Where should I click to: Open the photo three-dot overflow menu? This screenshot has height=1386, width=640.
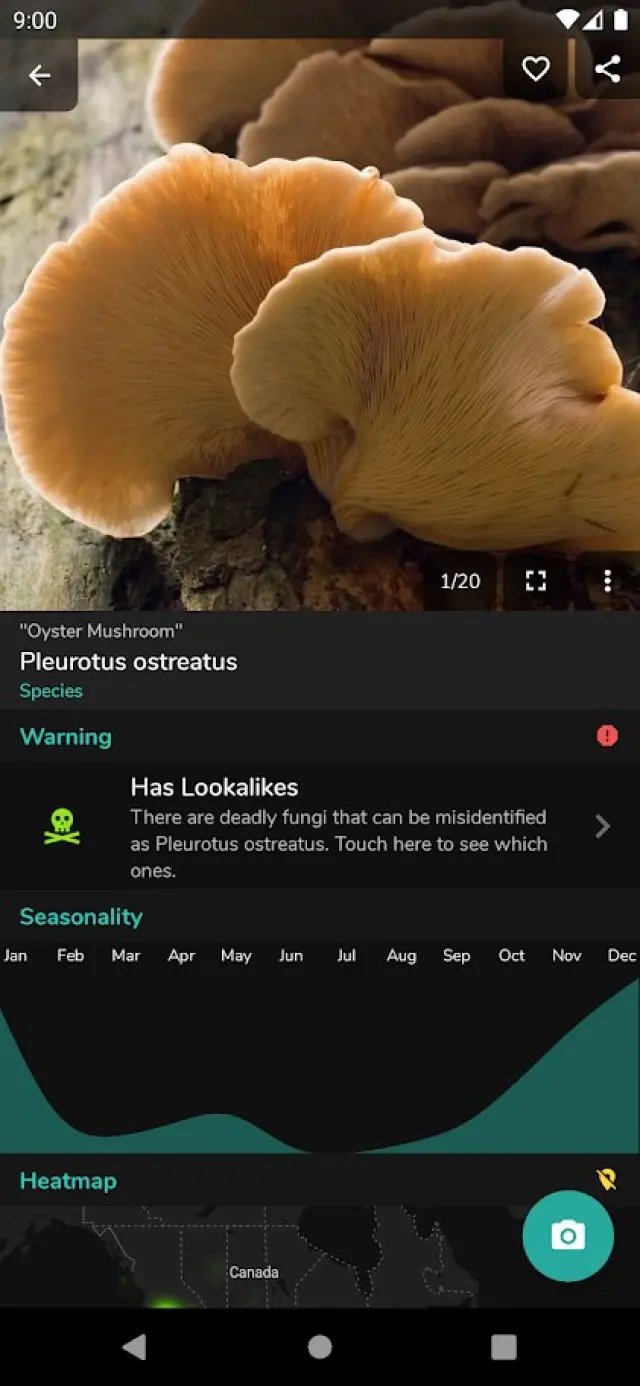coord(607,581)
